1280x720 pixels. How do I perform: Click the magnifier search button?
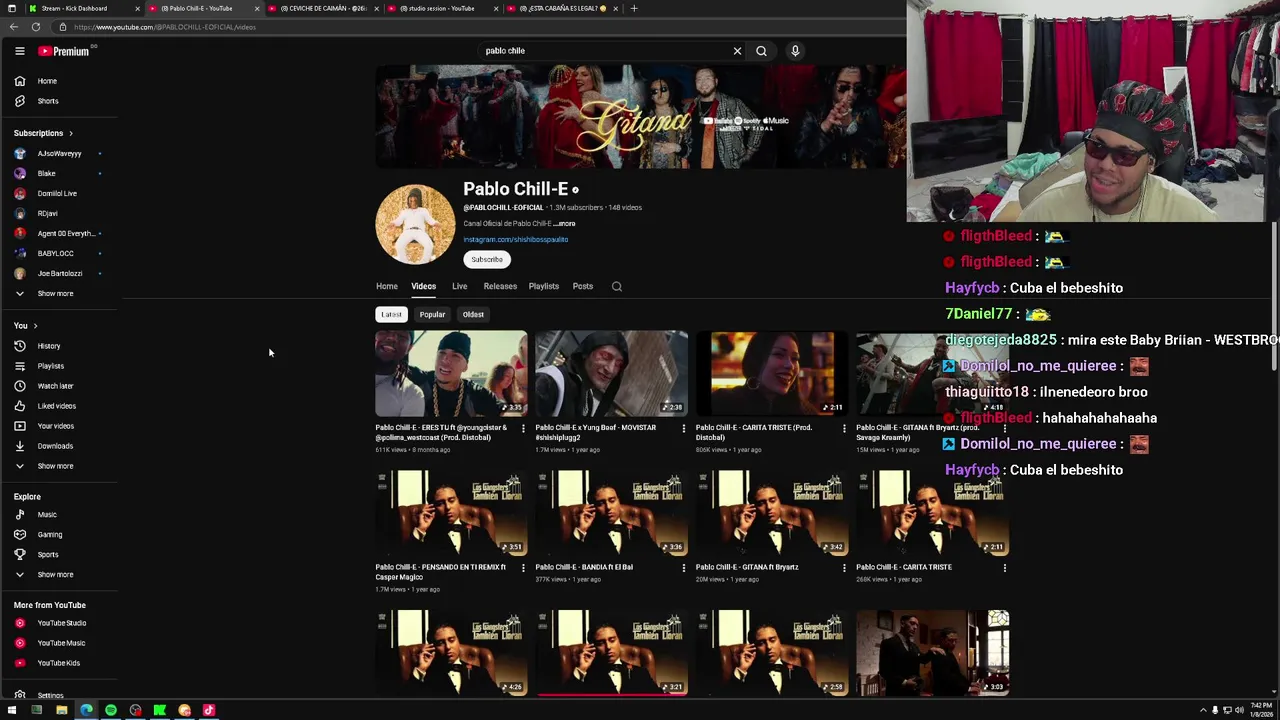point(761,51)
